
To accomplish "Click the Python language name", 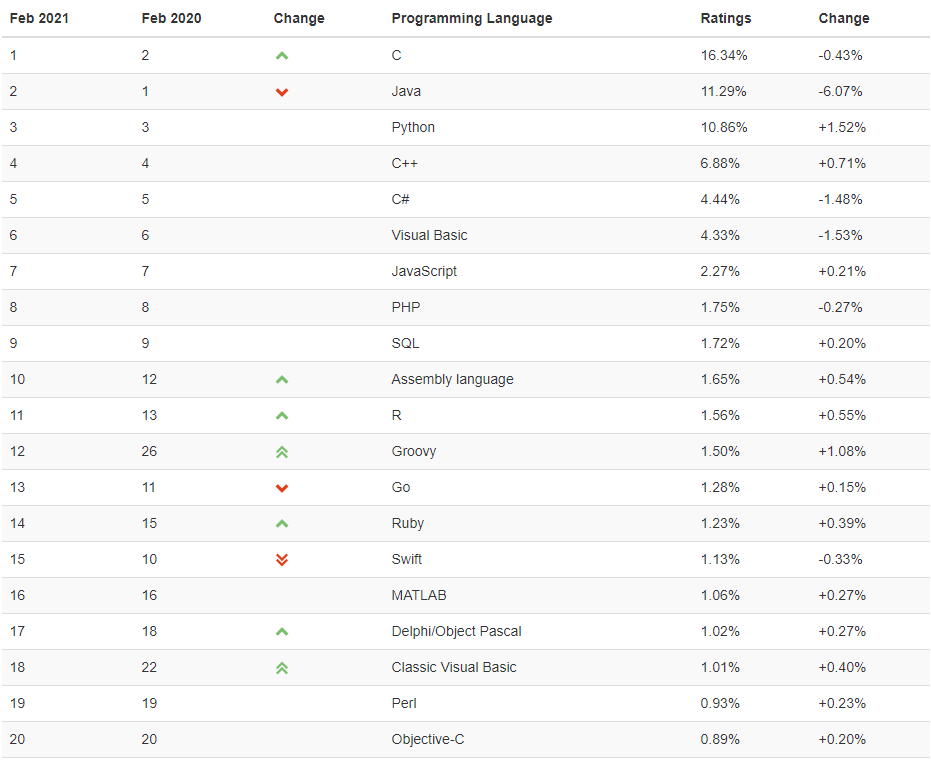I will tap(413, 128).
